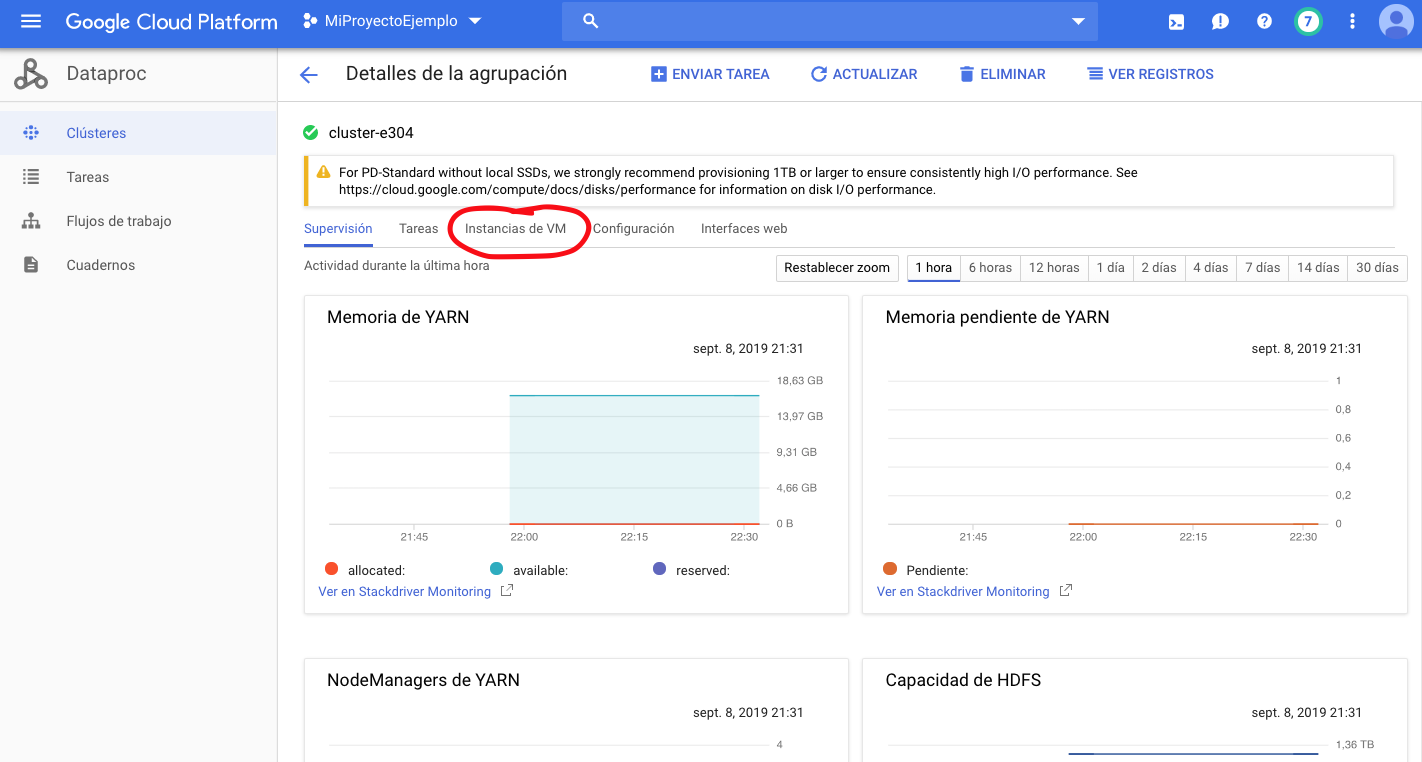Click ELIMINAR to delete the cluster
This screenshot has width=1422, height=762.
coord(1002,74)
